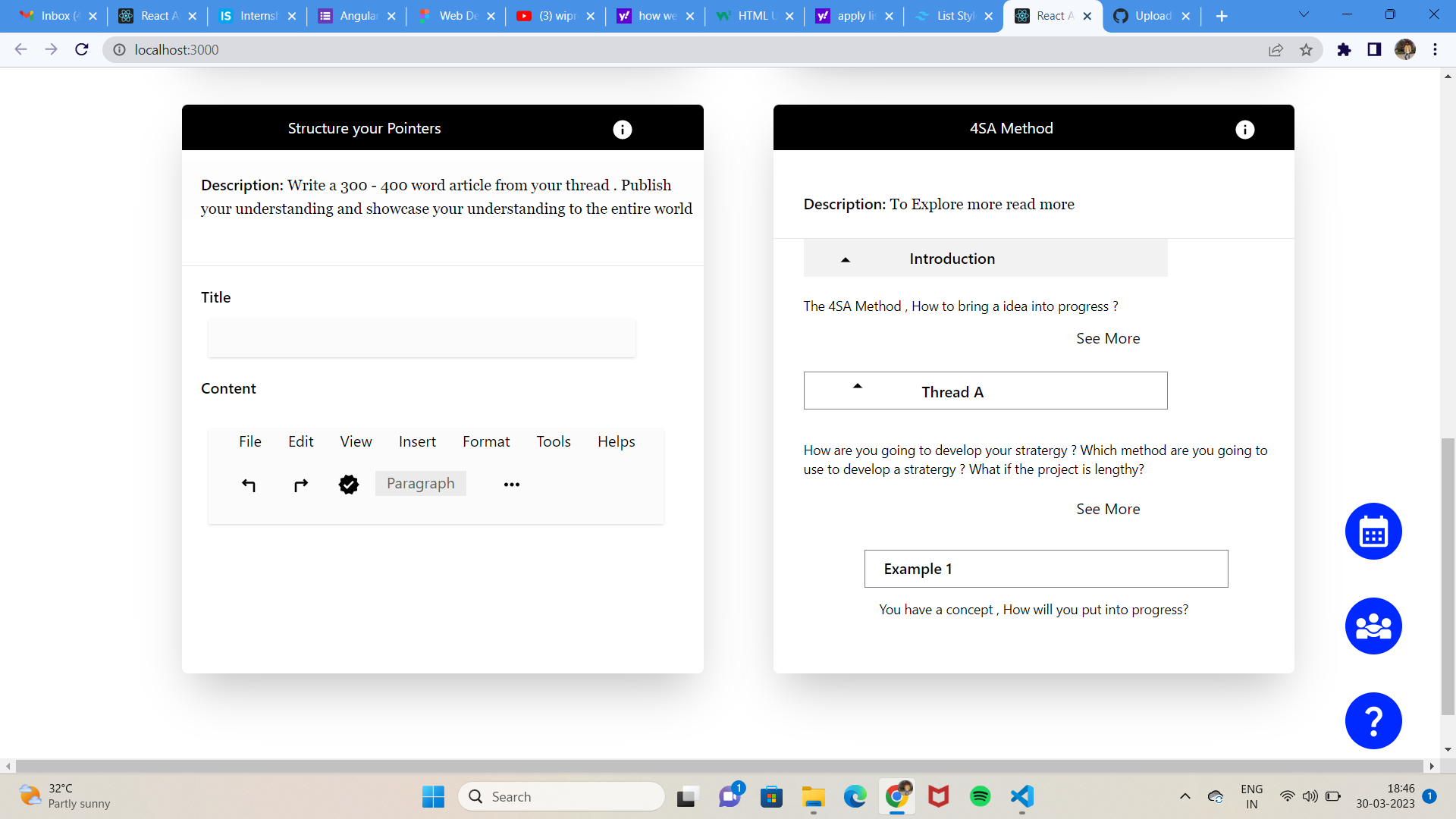Show hidden system tray icons
This screenshot has width=1456, height=819.
click(1185, 796)
